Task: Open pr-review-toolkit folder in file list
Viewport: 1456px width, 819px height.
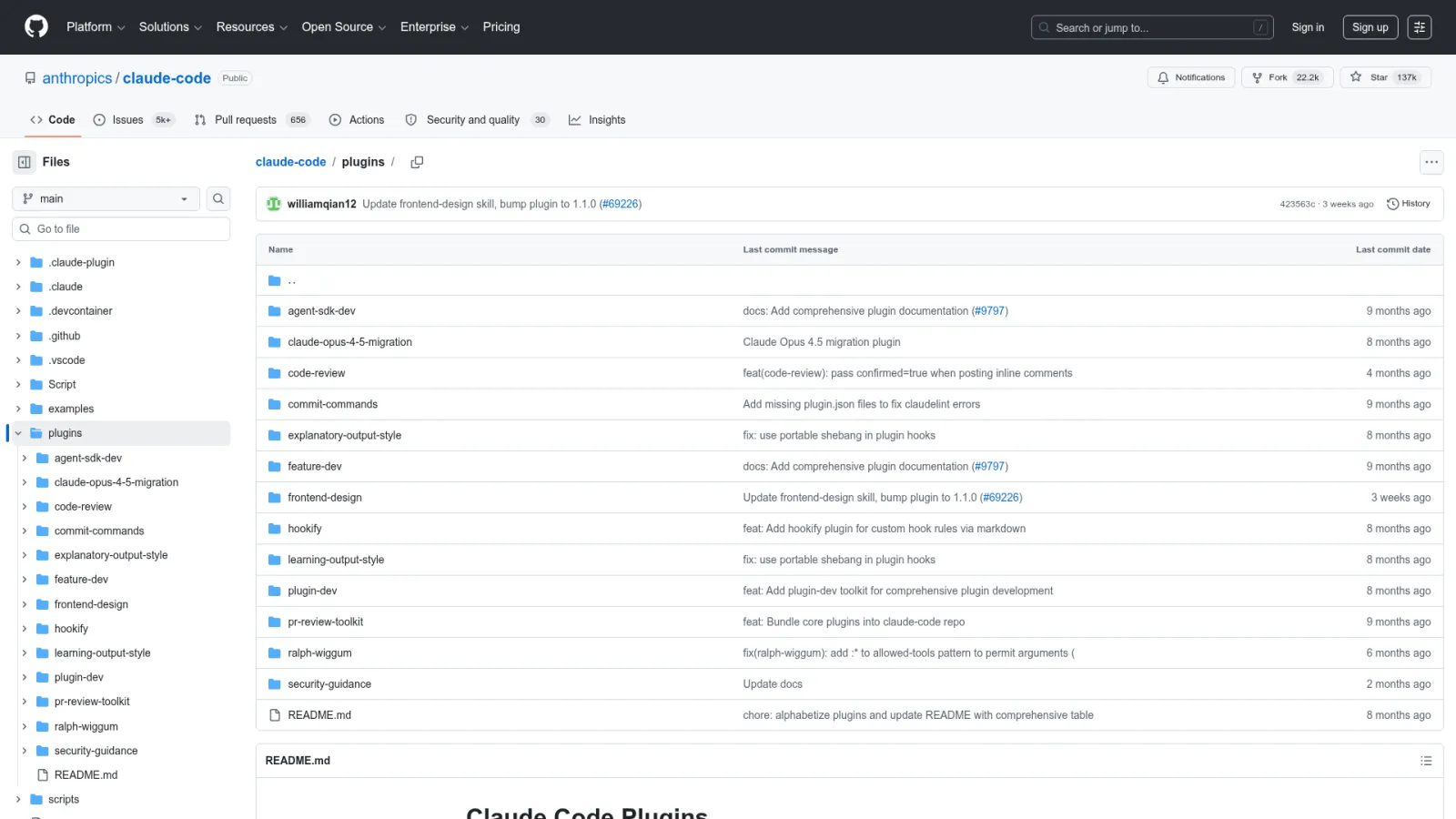Action: tap(326, 622)
